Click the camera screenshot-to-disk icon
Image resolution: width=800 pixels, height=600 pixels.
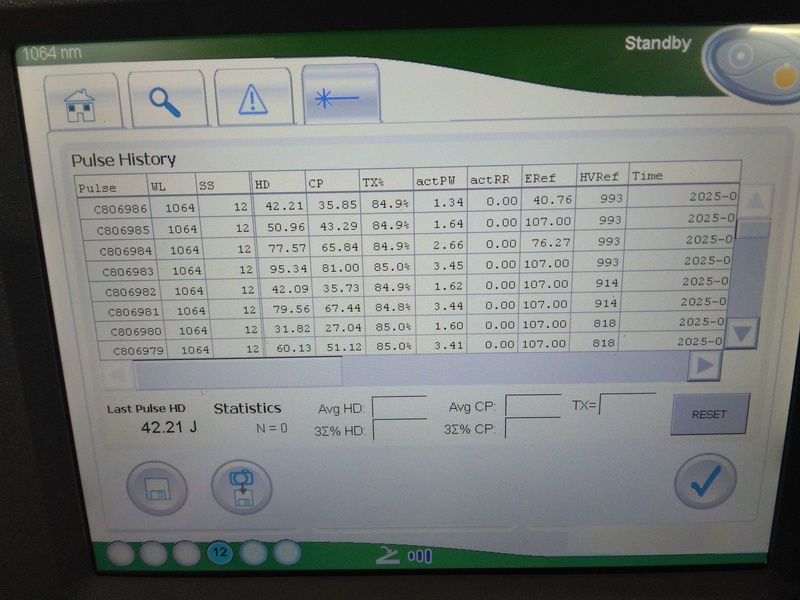[242, 487]
